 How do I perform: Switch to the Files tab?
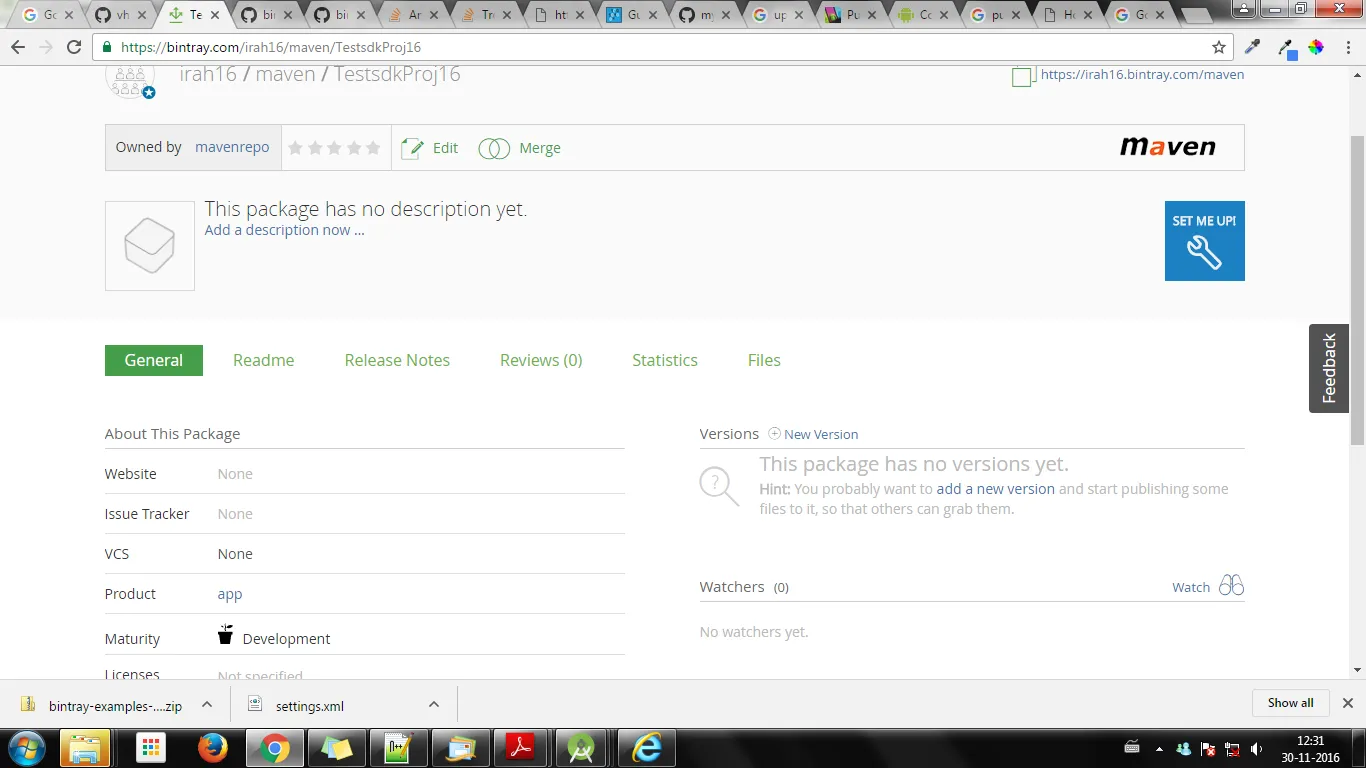tap(764, 360)
